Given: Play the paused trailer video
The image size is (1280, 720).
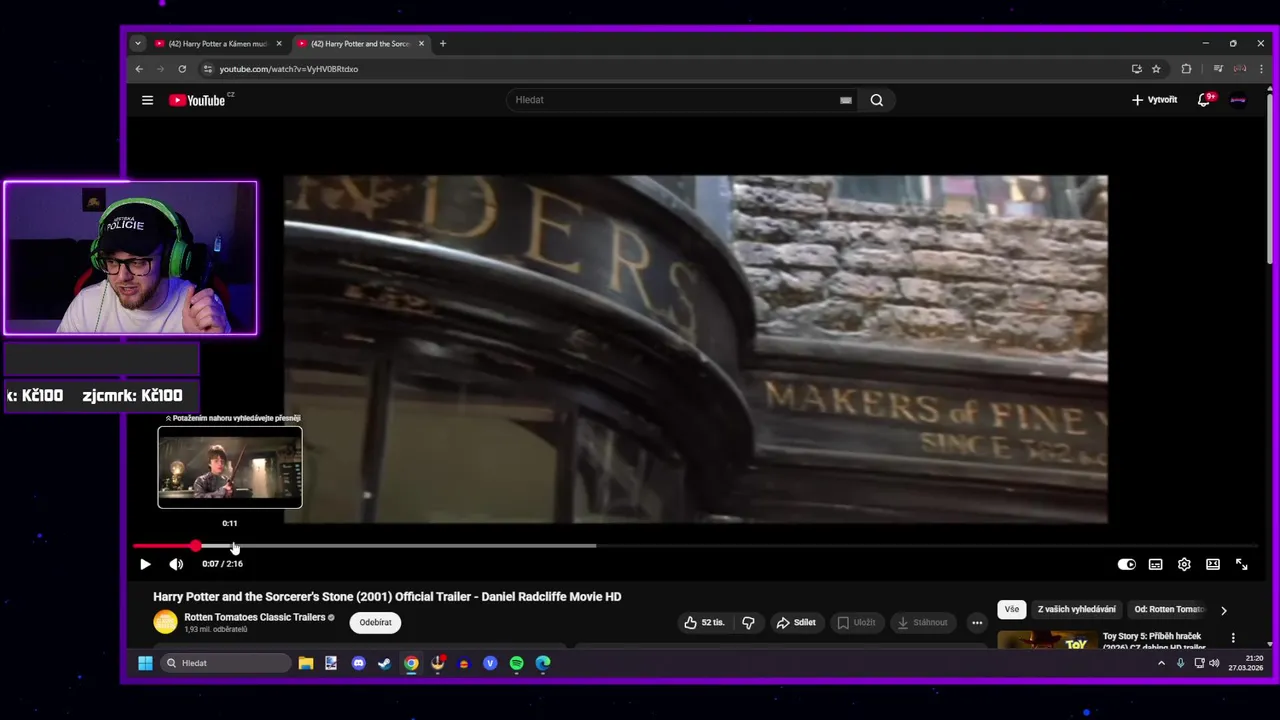Looking at the screenshot, I should click(x=145, y=564).
